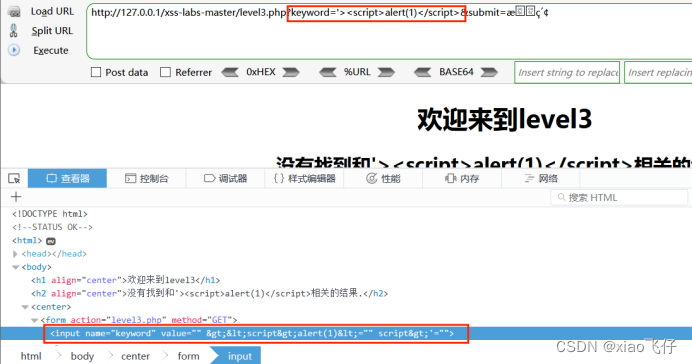Click the Load URL label
Viewport: 692px width, 364px height.
(x=52, y=11)
